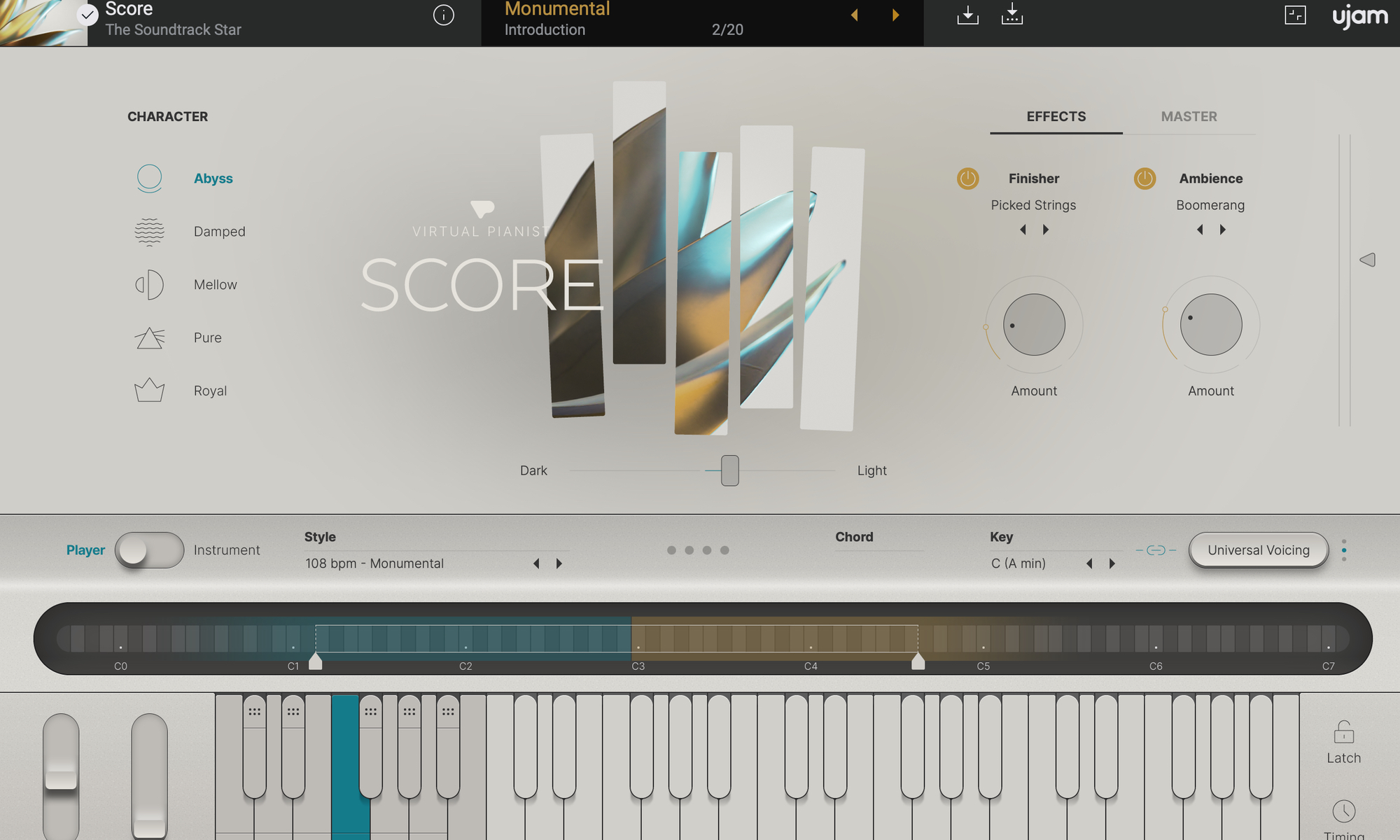The image size is (1400, 840).
Task: Toggle the Finisher power button
Action: (967, 178)
